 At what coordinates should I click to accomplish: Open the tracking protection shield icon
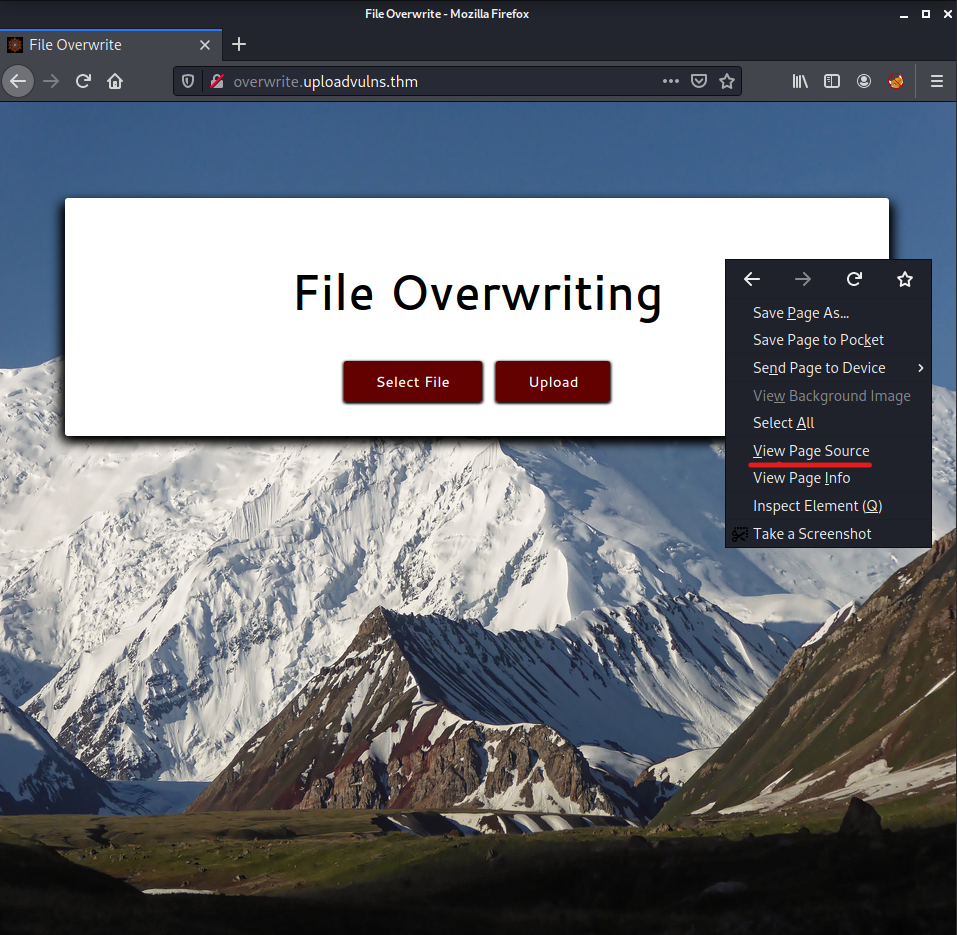[x=188, y=81]
